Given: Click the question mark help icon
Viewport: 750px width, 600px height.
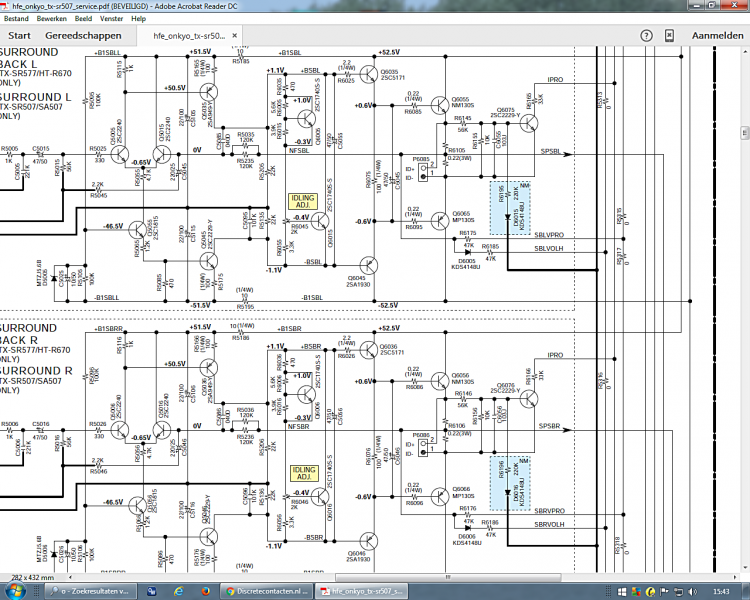Looking at the screenshot, I should [646, 35].
